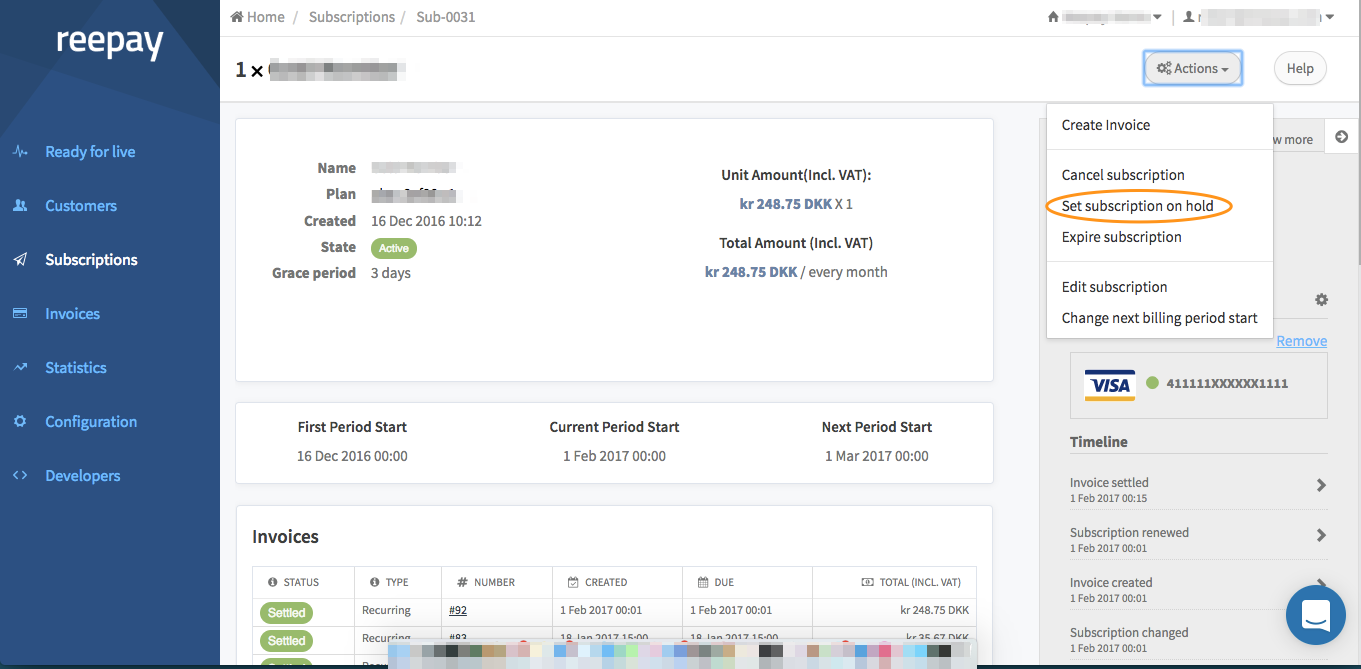Viewport: 1361px width, 669px height.
Task: Open the Actions dropdown
Action: [x=1193, y=68]
